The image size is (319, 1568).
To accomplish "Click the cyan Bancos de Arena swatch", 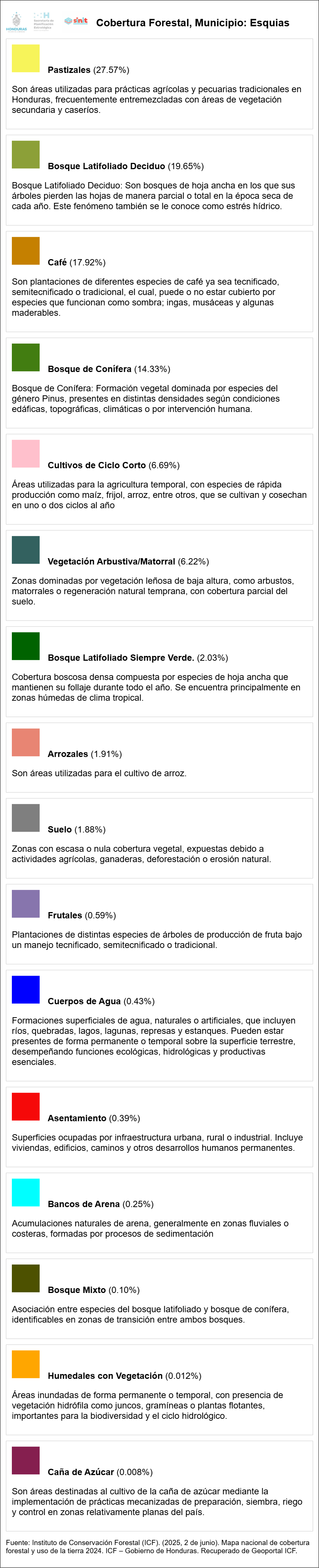I will tap(26, 1192).
